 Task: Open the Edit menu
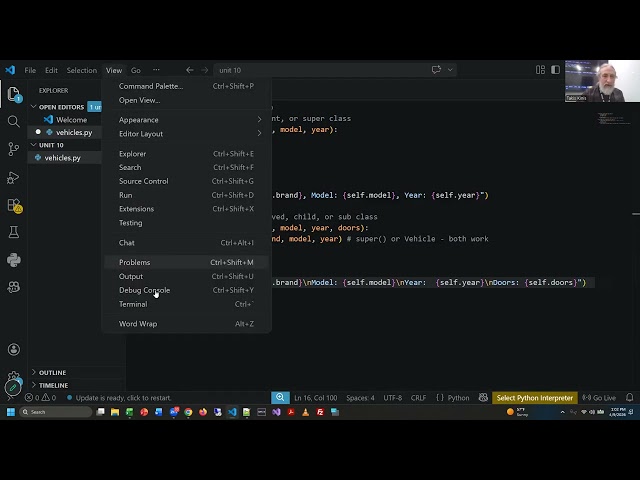pyautogui.click(x=51, y=70)
